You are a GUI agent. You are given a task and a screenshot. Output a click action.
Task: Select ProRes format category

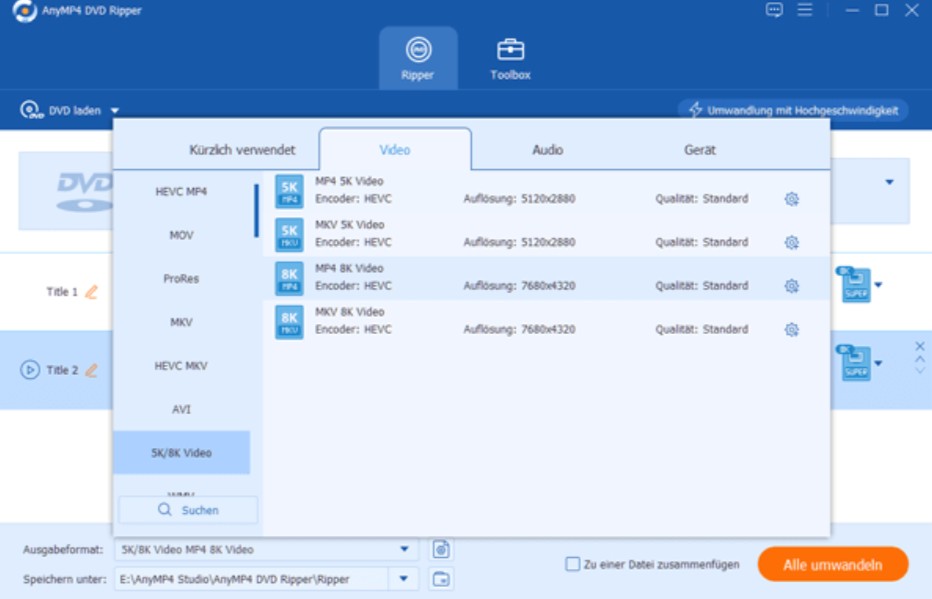pyautogui.click(x=181, y=278)
